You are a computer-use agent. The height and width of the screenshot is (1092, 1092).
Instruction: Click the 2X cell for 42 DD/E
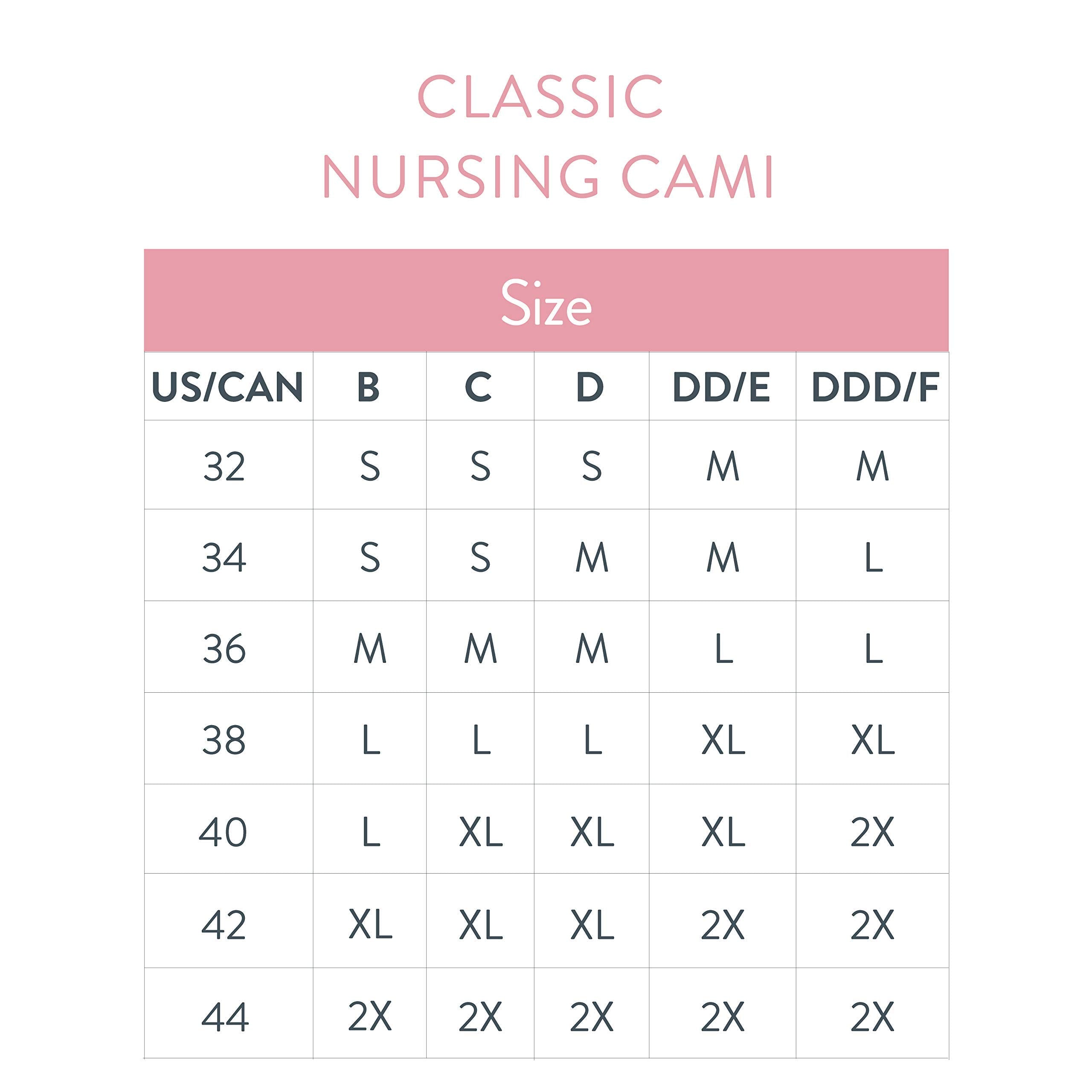723,925
